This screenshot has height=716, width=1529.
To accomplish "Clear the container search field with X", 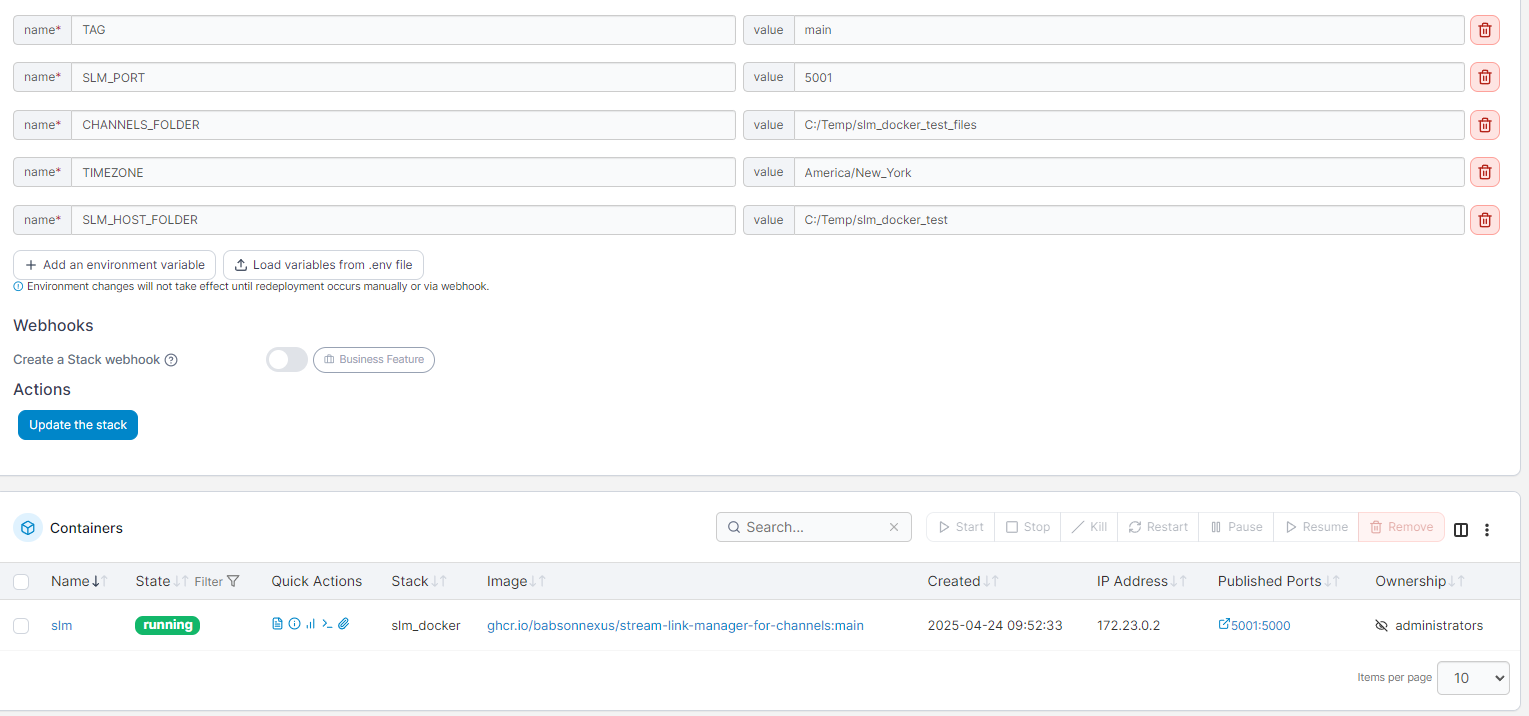I will 895,527.
